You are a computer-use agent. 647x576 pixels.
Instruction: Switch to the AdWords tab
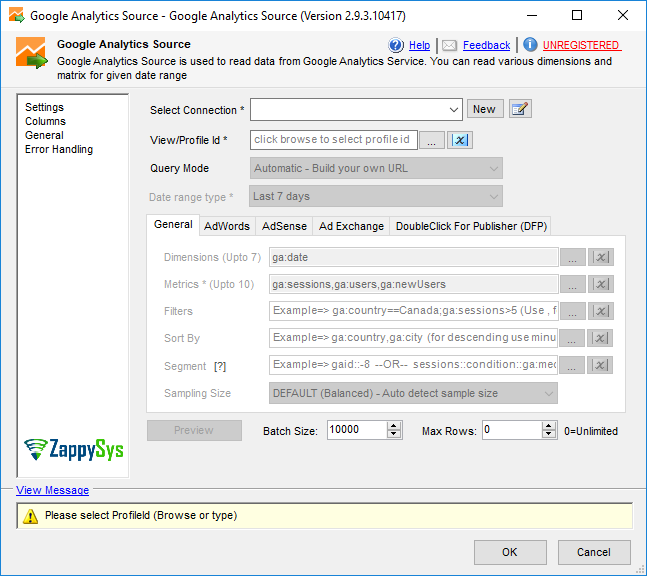tap(227, 226)
